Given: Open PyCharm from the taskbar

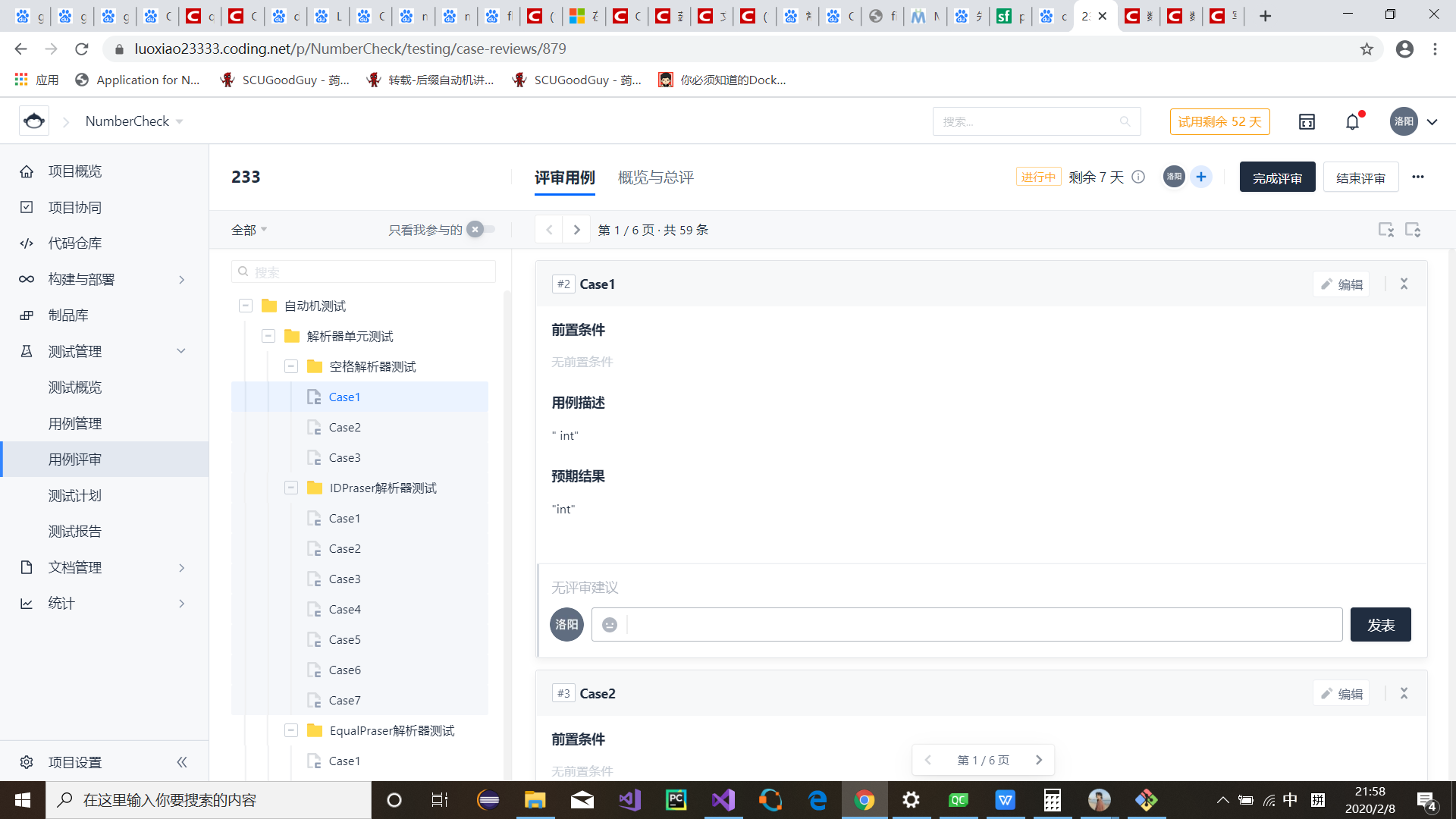Looking at the screenshot, I should [x=676, y=800].
